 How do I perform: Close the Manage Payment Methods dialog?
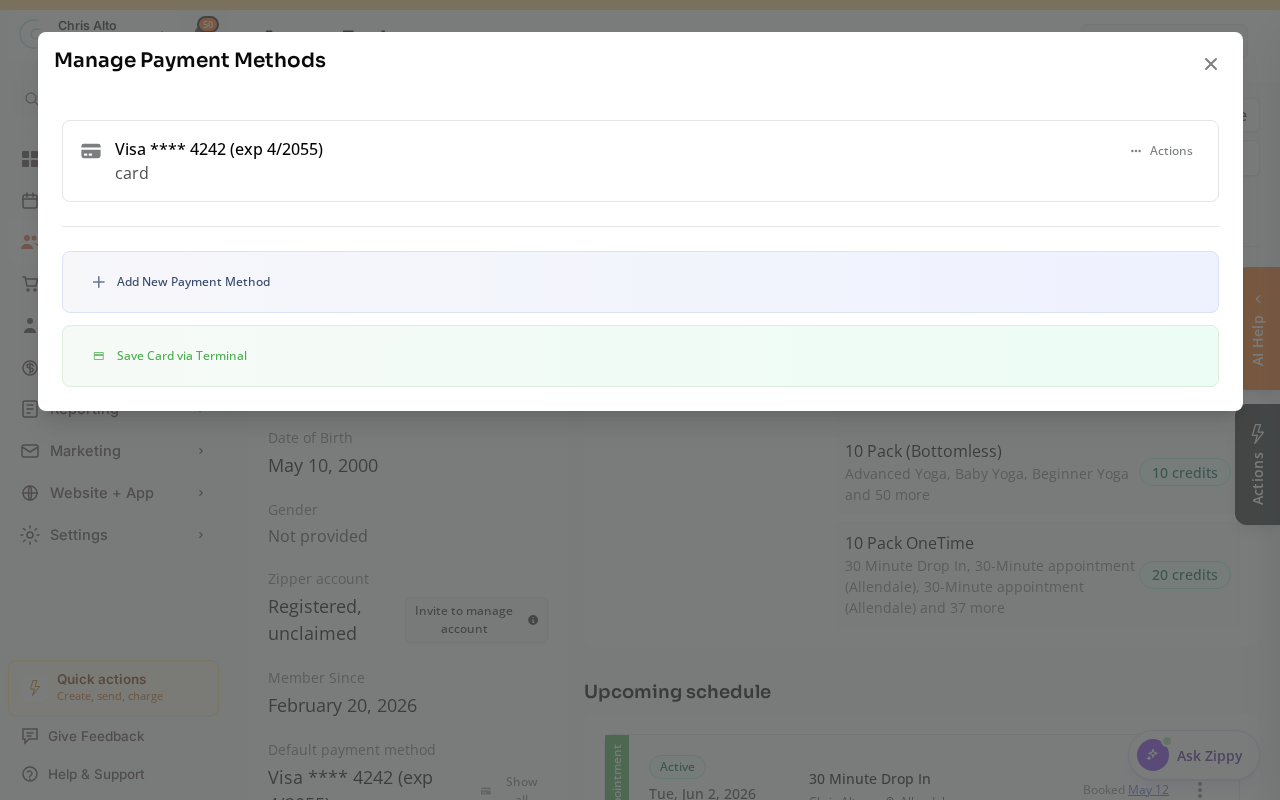coord(1210,64)
